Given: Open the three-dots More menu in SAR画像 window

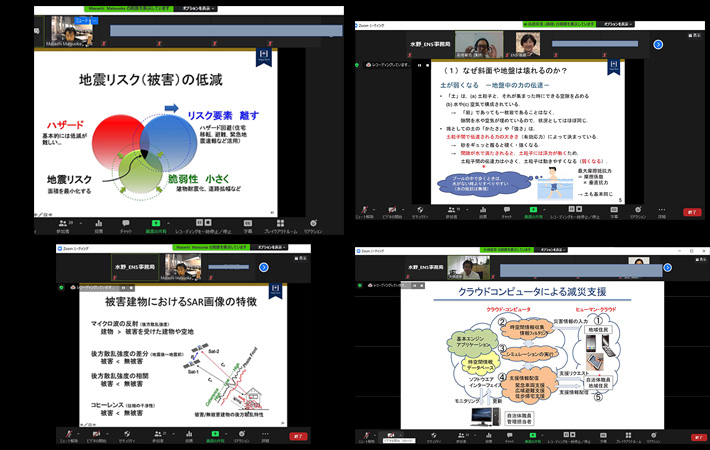Looking at the screenshot, I should pos(265,436).
